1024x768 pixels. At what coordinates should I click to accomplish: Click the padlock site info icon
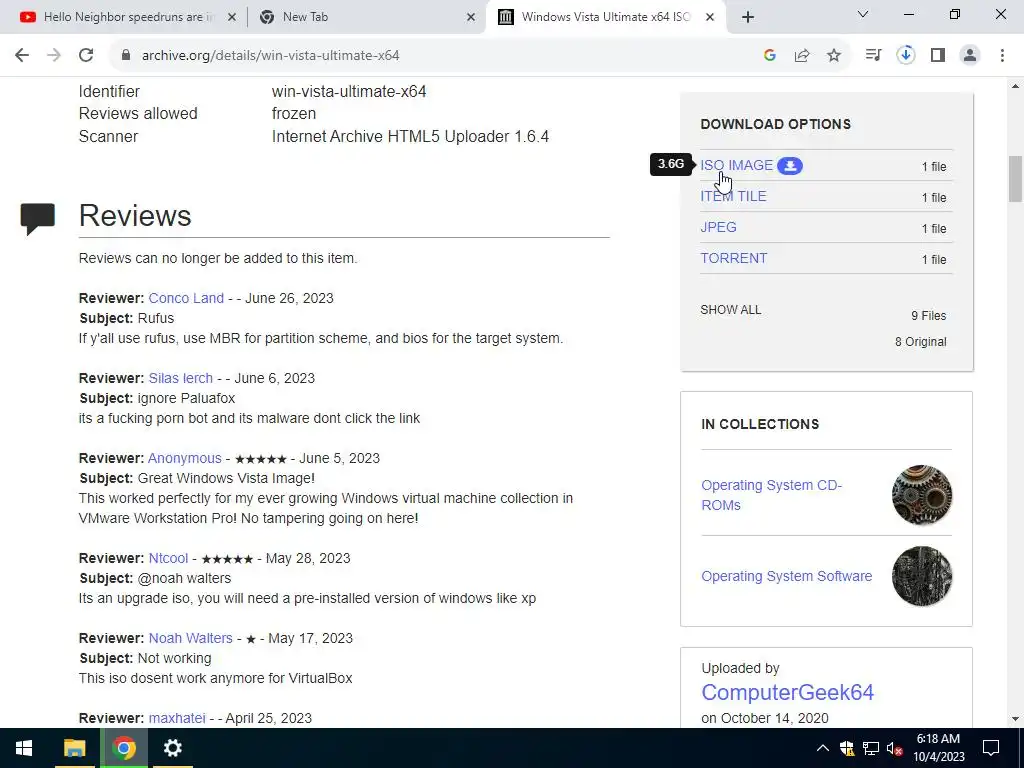pos(126,56)
